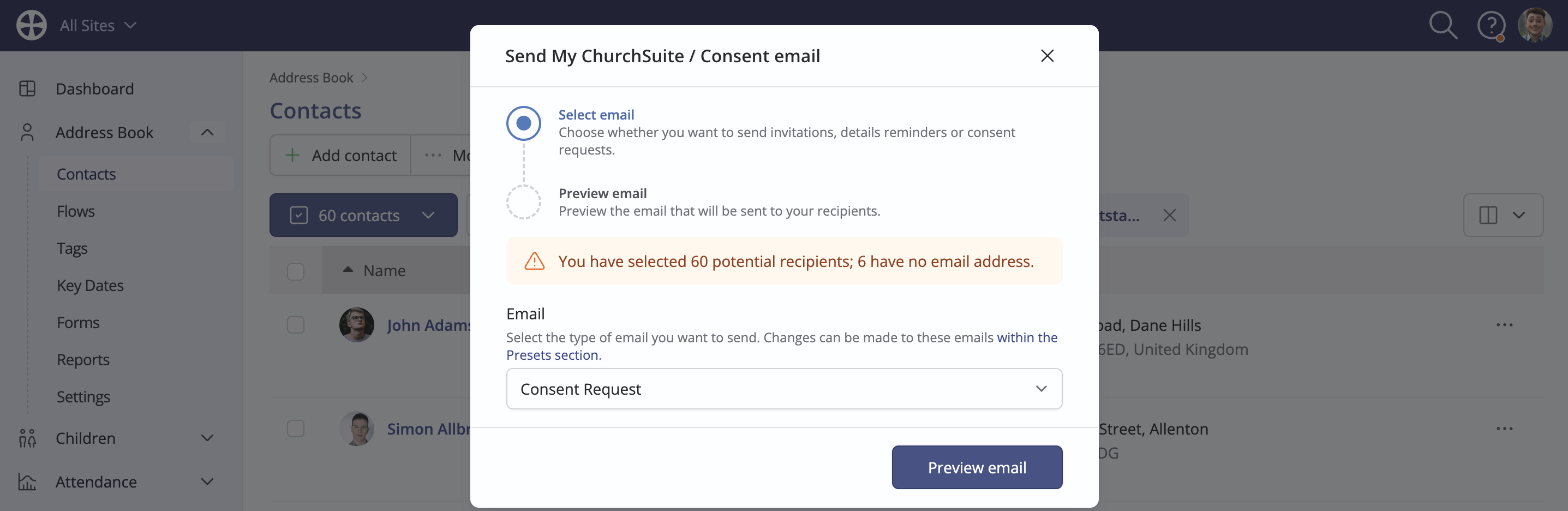Click the Children module icon
The height and width of the screenshot is (511, 1568).
tap(27, 438)
